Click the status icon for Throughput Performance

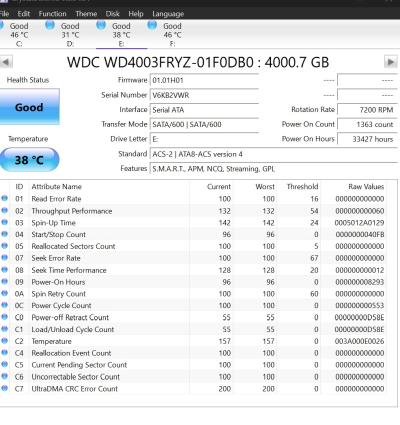coord(5,210)
